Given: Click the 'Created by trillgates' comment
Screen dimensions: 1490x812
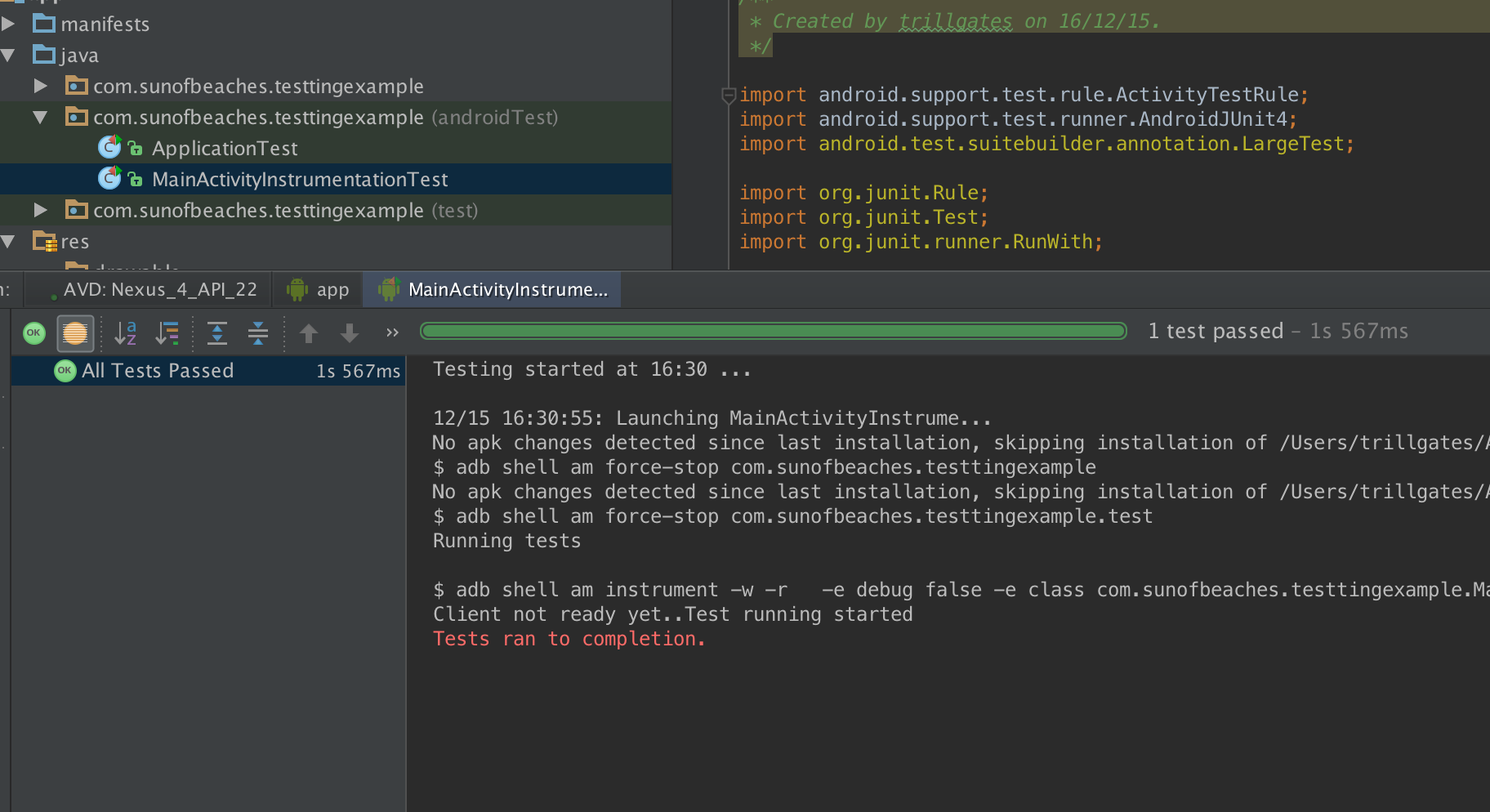Looking at the screenshot, I should pos(955,21).
